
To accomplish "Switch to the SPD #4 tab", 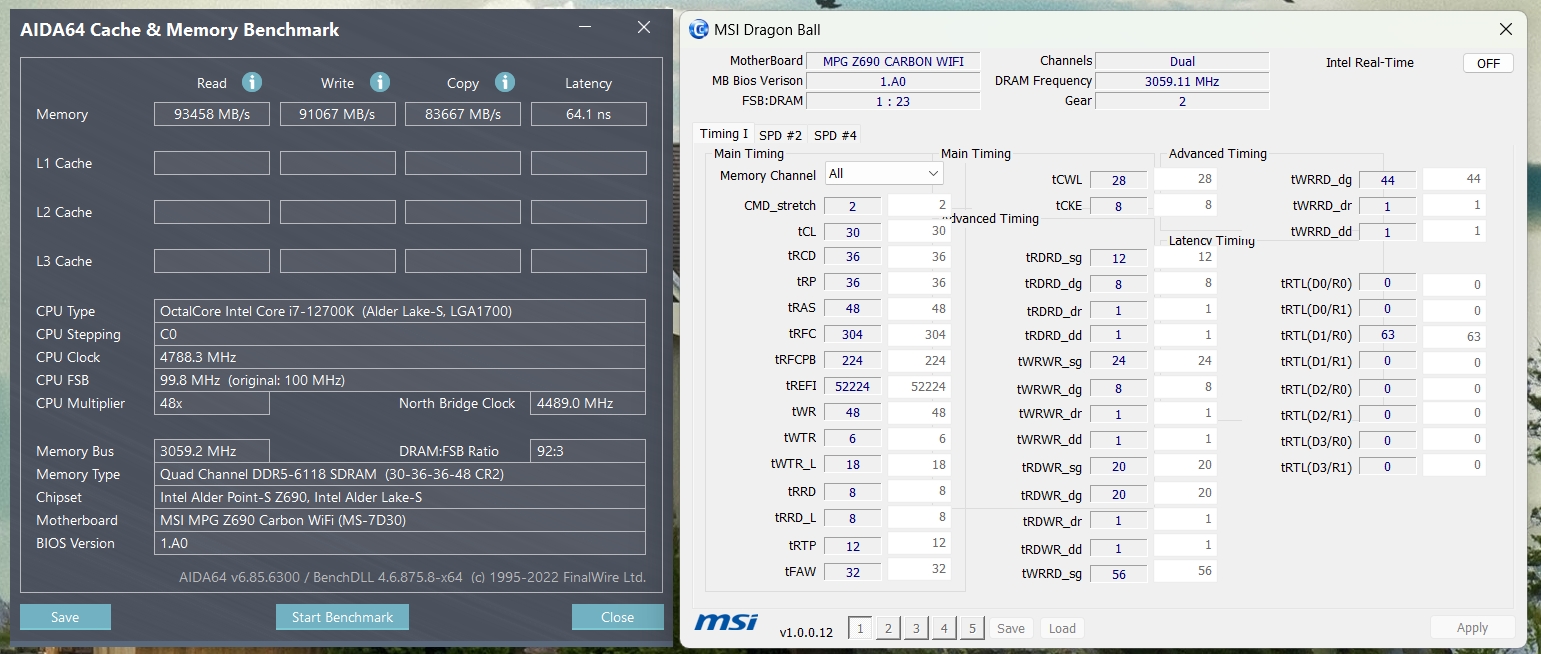I will click(x=835, y=135).
